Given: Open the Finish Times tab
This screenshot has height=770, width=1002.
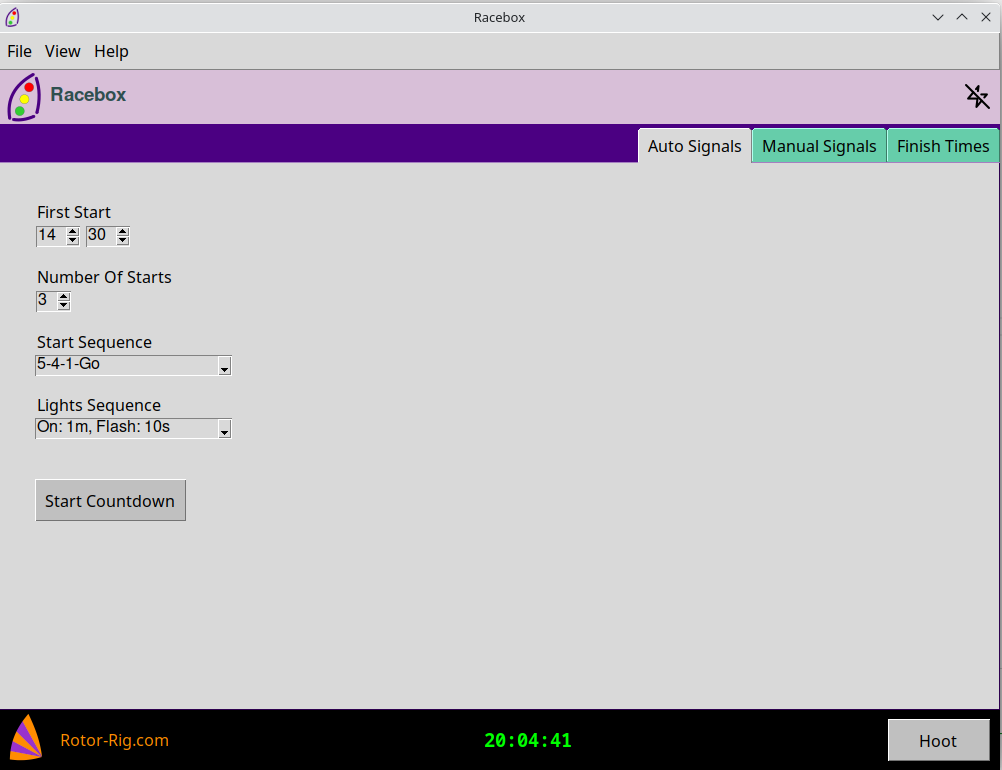Looking at the screenshot, I should [x=943, y=146].
